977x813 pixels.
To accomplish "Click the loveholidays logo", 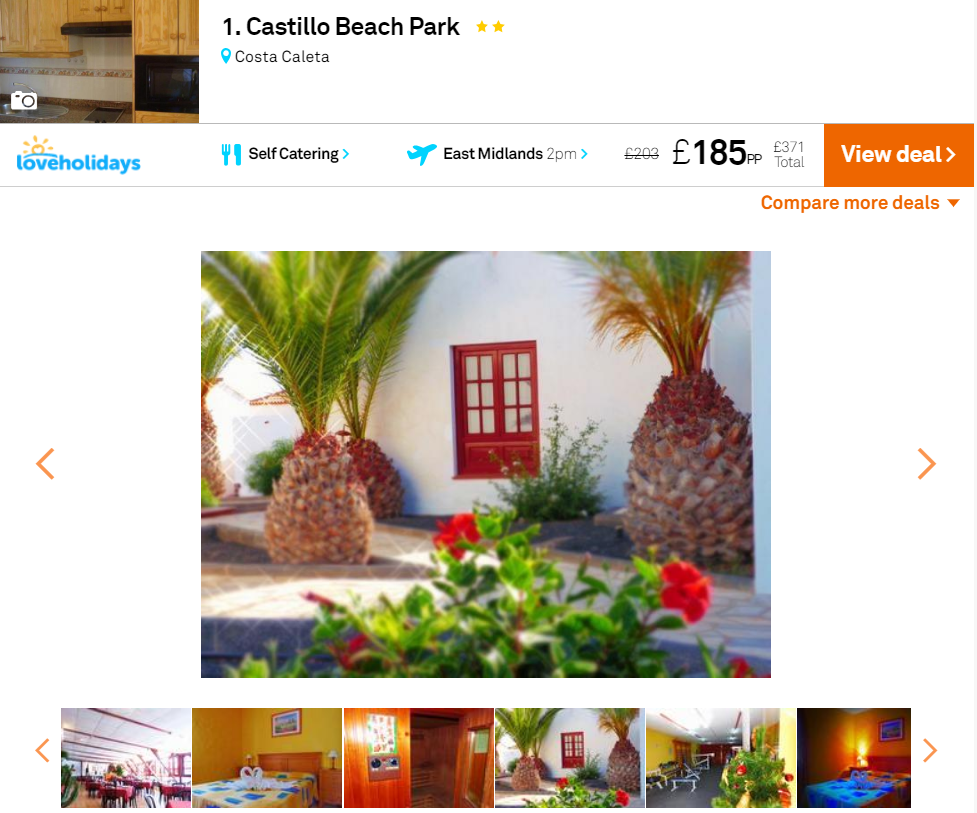I will tap(79, 155).
